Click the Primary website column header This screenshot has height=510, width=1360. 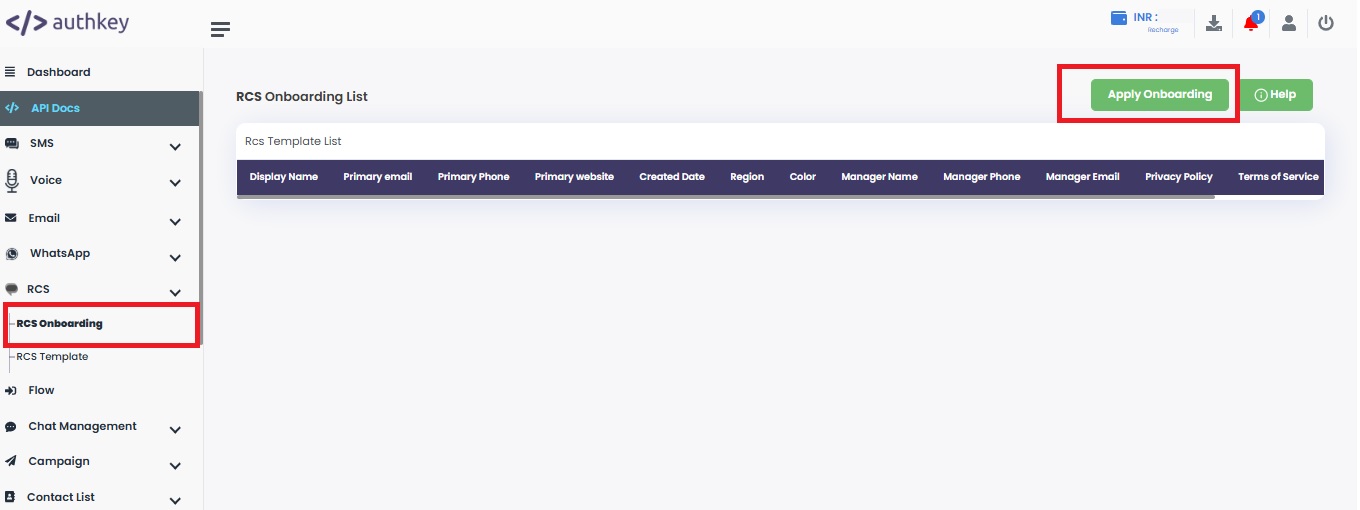pos(574,177)
